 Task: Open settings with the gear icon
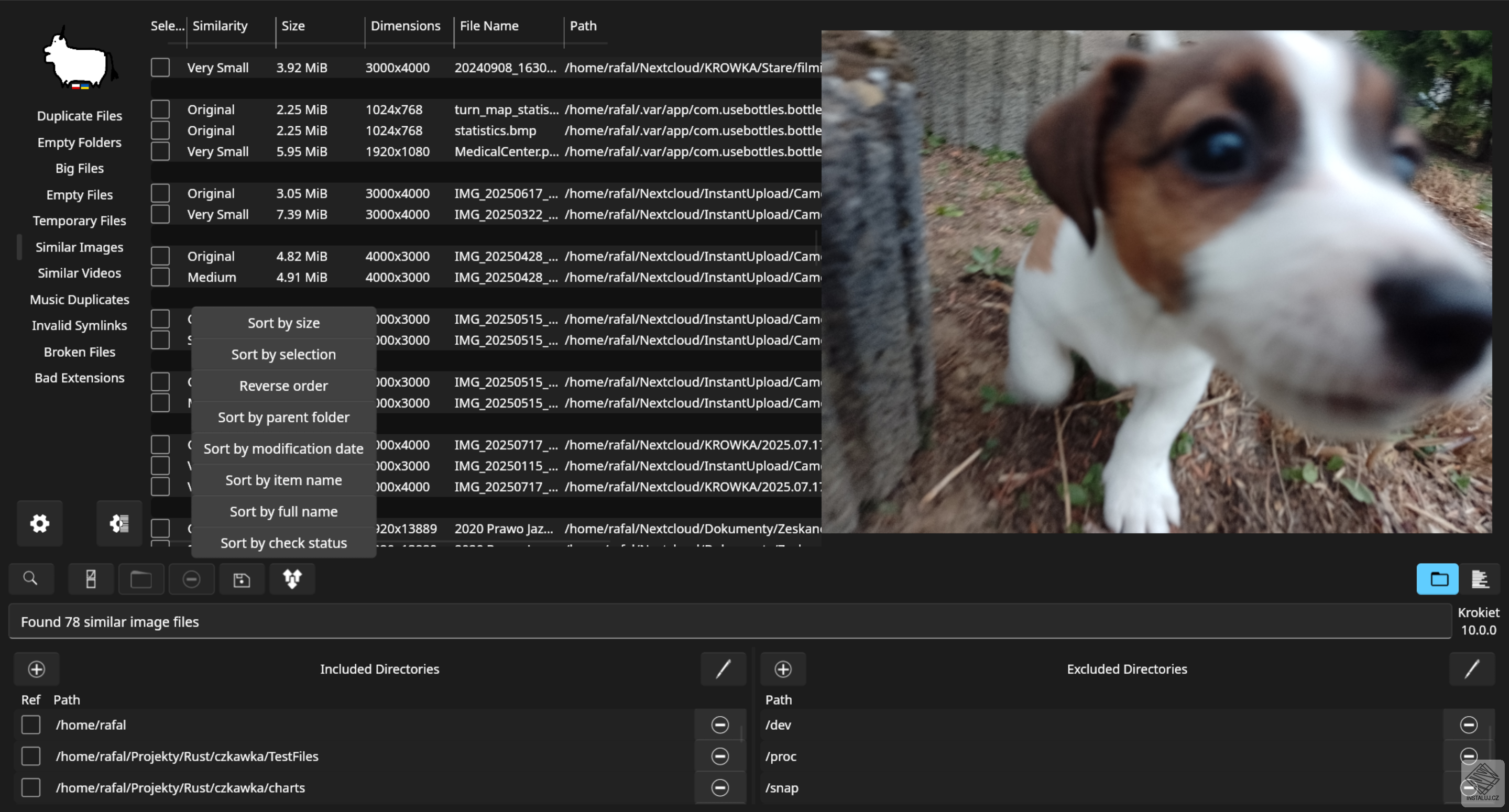tap(39, 523)
